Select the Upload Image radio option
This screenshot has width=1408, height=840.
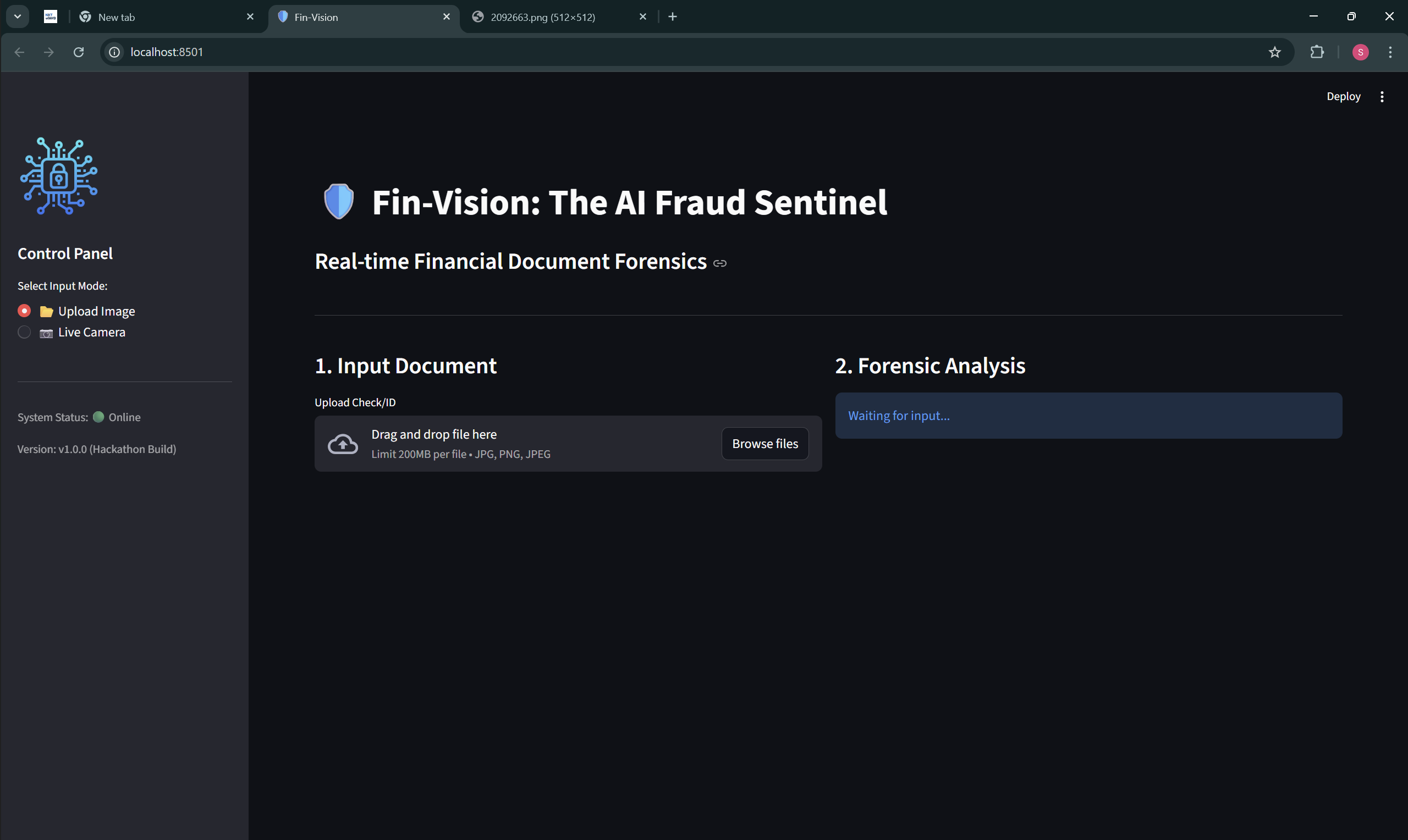point(24,311)
